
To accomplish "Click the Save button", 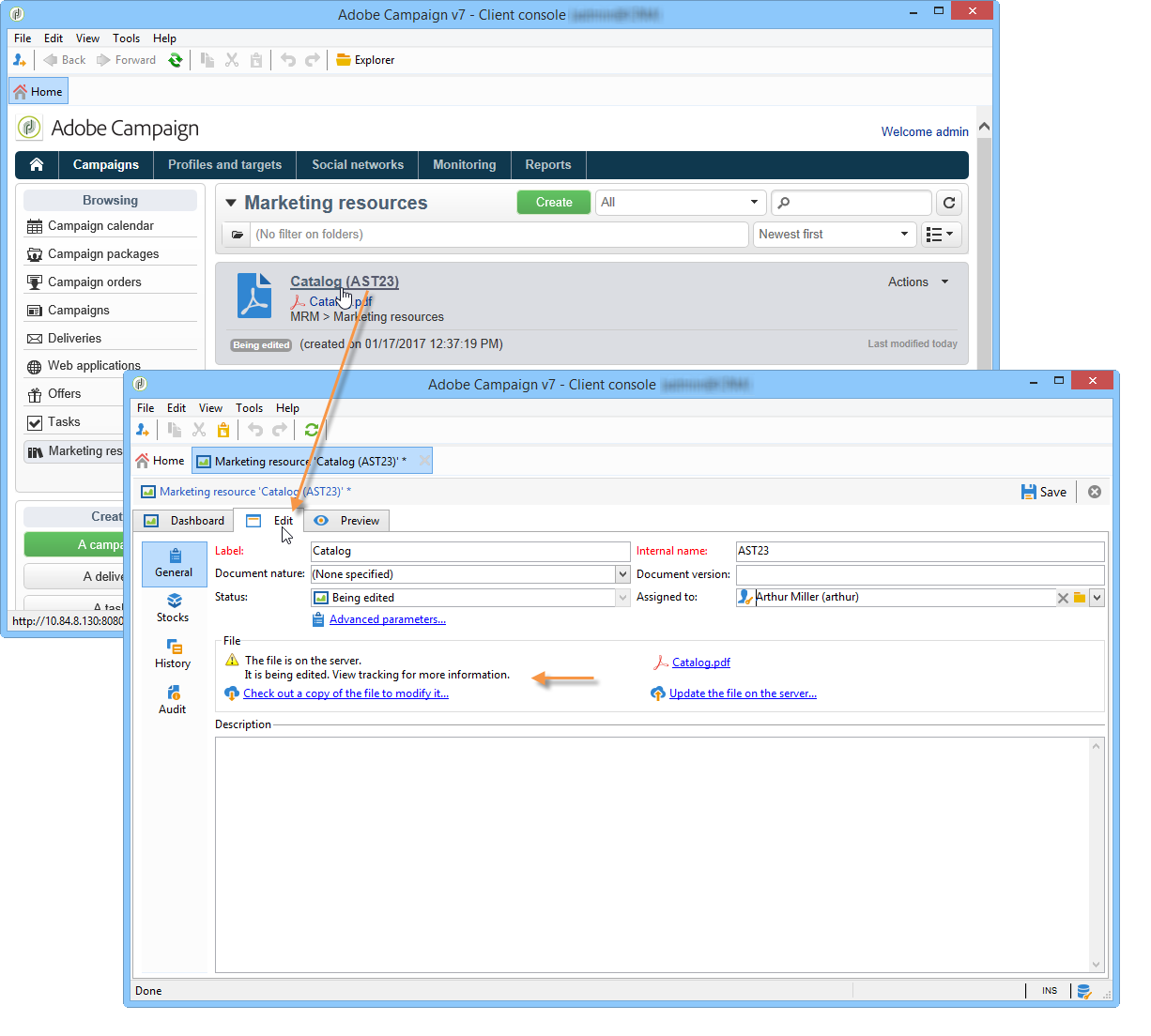I will [x=1044, y=492].
